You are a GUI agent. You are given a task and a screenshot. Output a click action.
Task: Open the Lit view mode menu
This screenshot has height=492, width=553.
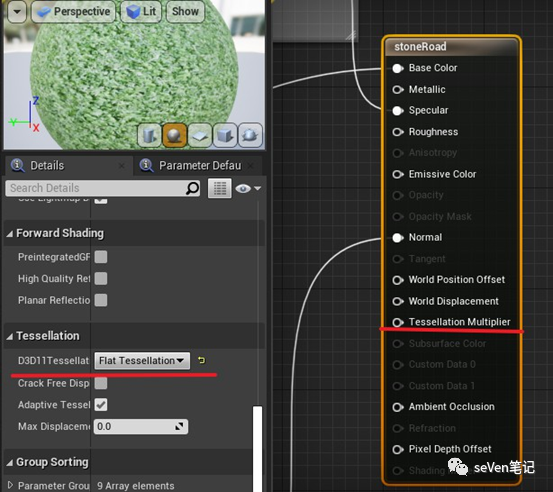pyautogui.click(x=141, y=11)
